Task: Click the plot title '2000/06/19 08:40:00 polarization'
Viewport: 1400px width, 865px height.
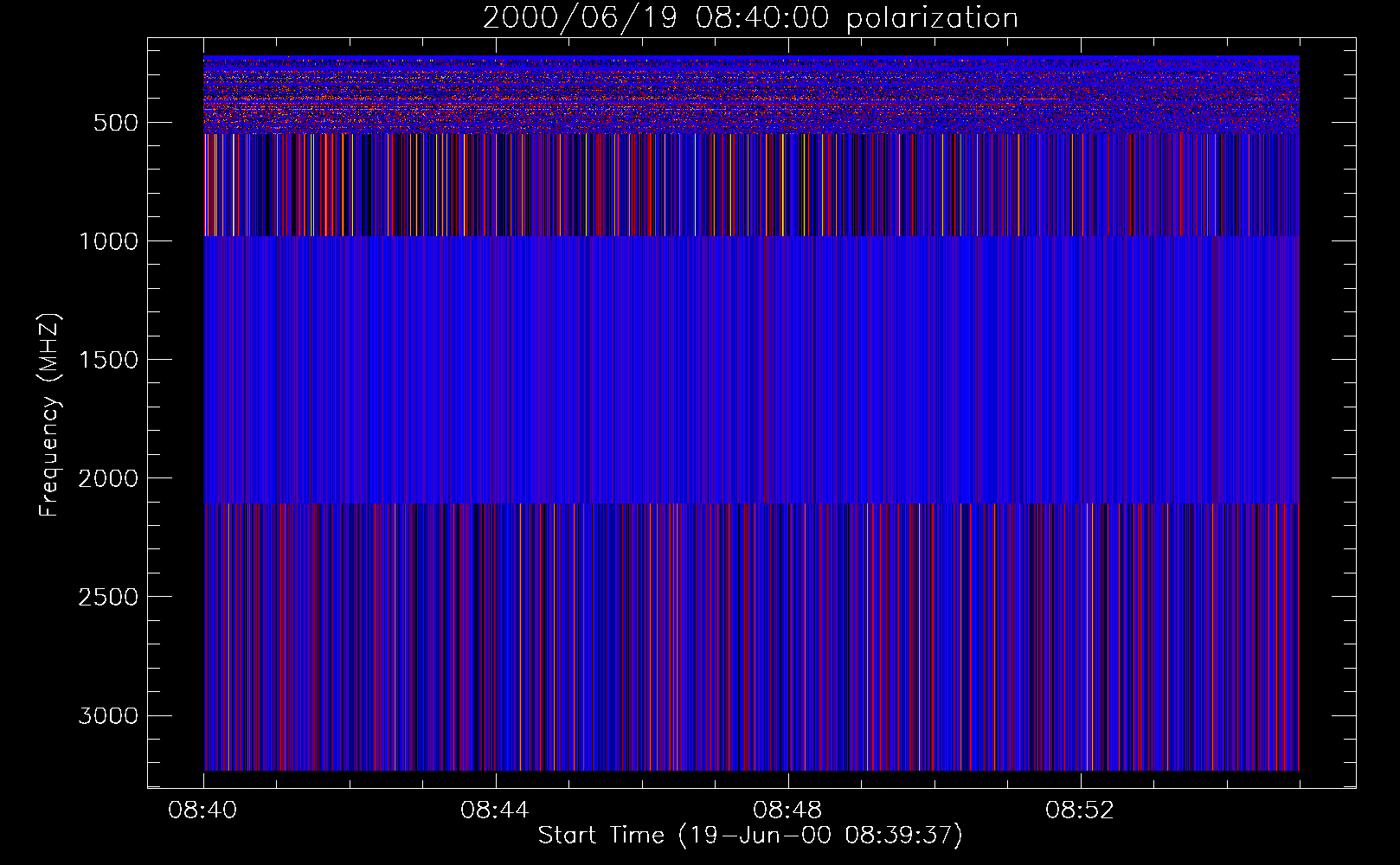Action: (x=750, y=18)
